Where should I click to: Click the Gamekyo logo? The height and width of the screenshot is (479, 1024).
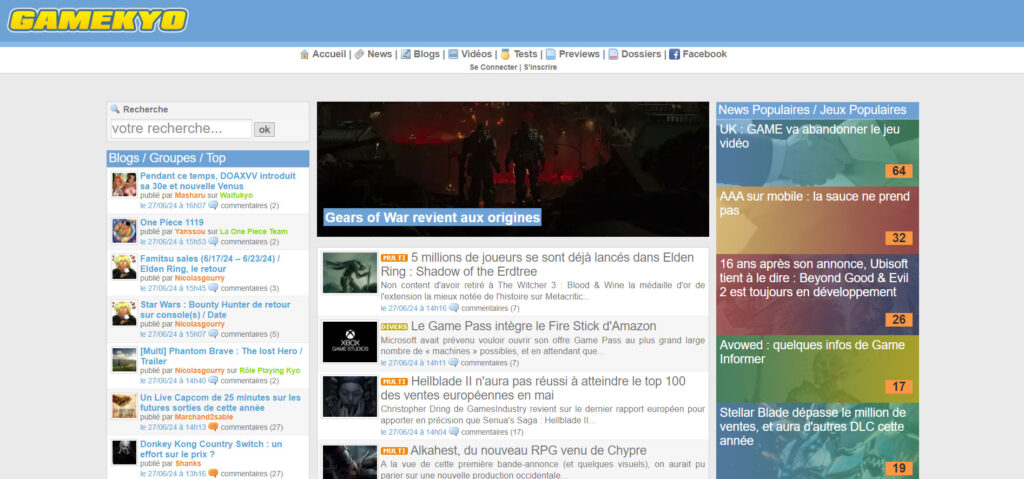pyautogui.click(x=98, y=20)
